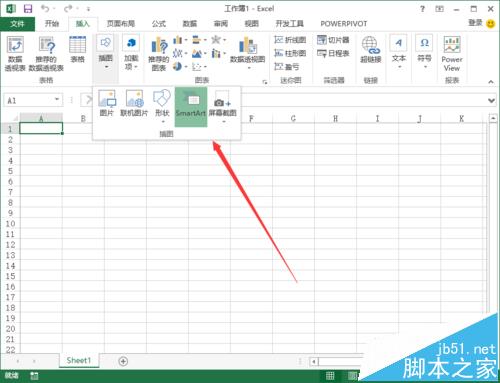Choose 图片 (Pictures) in the illustrations popup
The image size is (500, 383).
[x=107, y=103]
